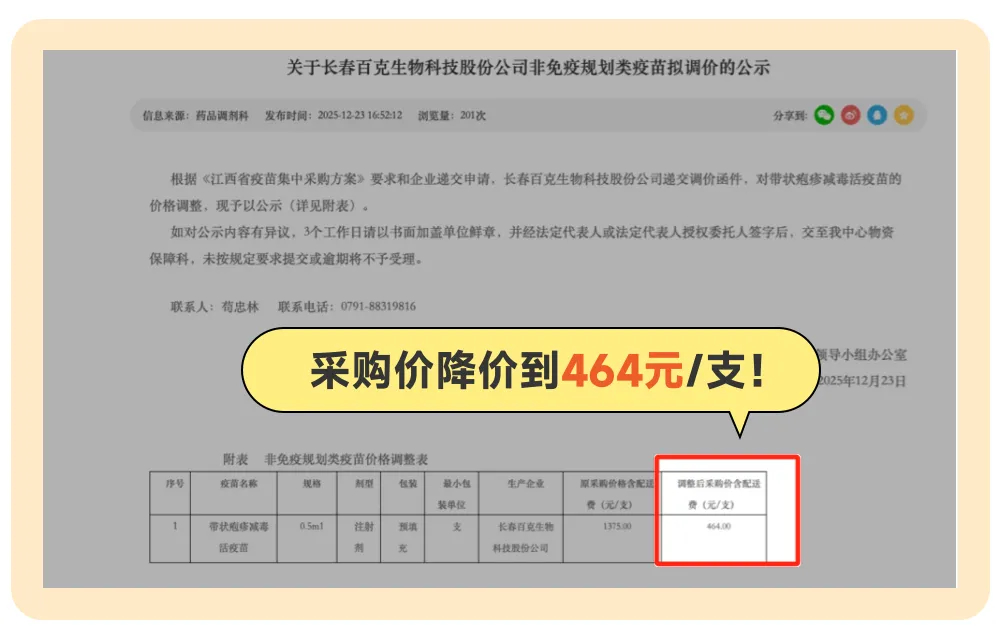Click the adjusted price 464.00 cell

(718, 526)
